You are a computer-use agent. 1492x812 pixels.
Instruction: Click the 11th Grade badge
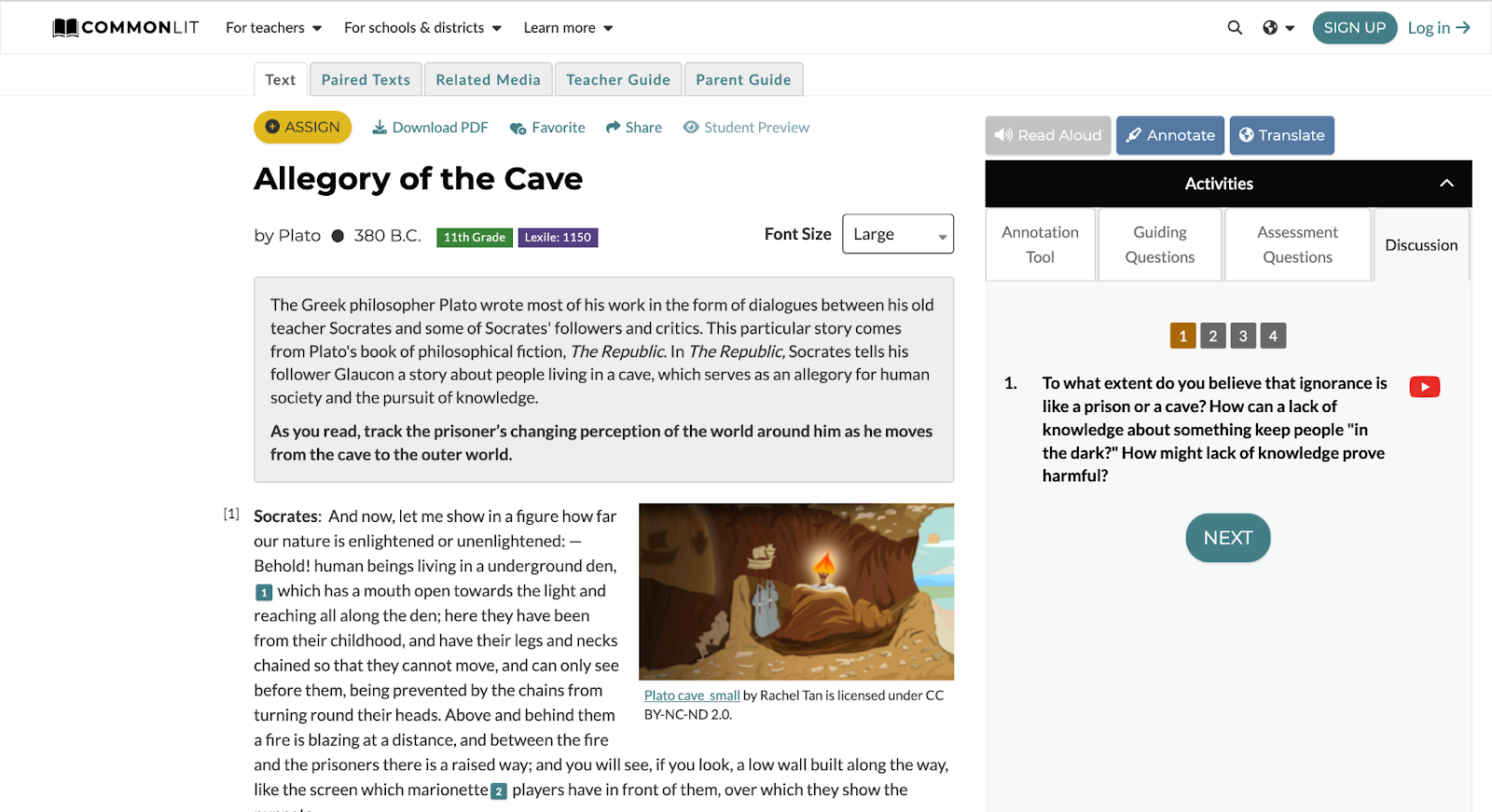[x=474, y=238]
